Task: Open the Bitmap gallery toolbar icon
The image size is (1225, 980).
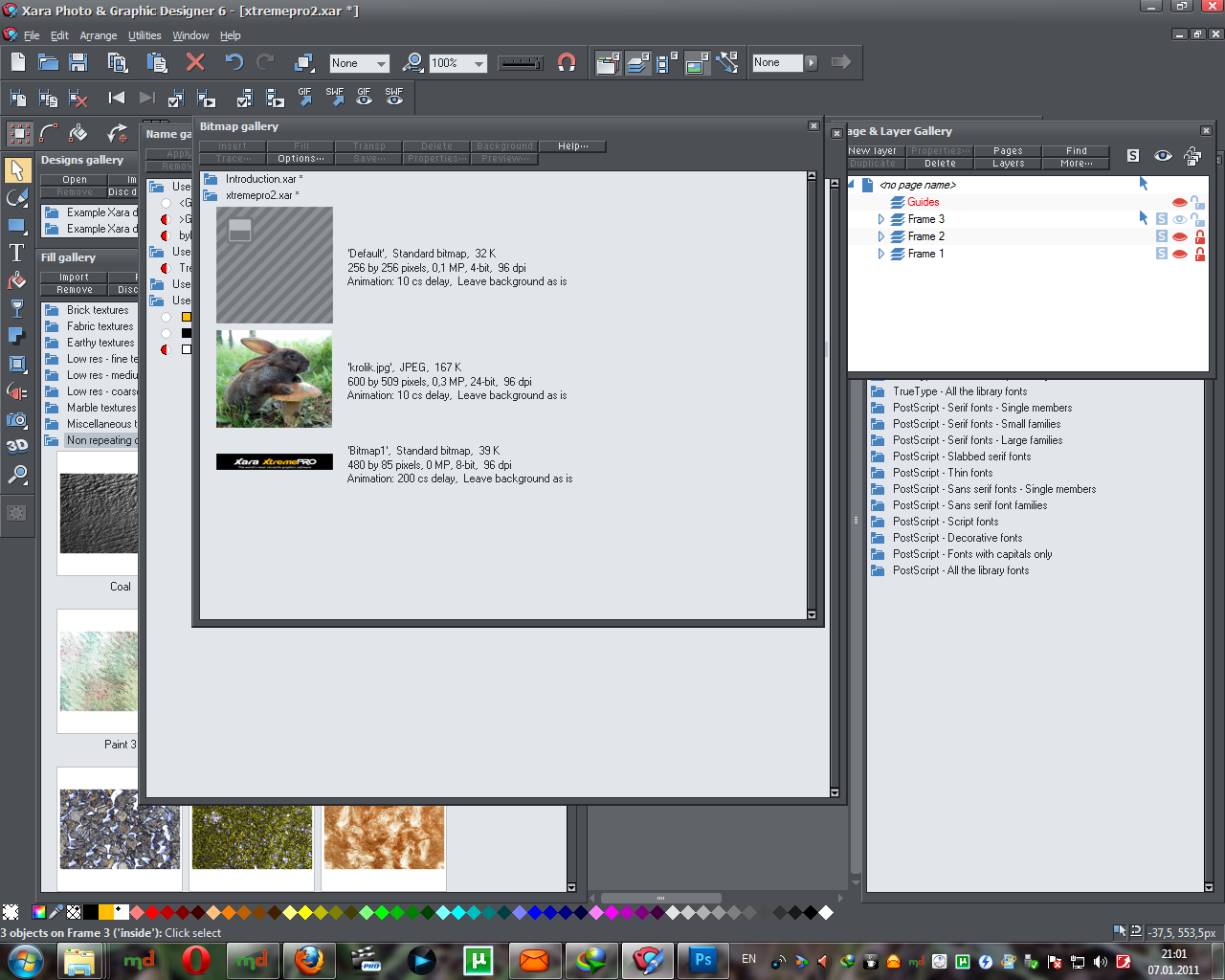Action: [x=698, y=63]
